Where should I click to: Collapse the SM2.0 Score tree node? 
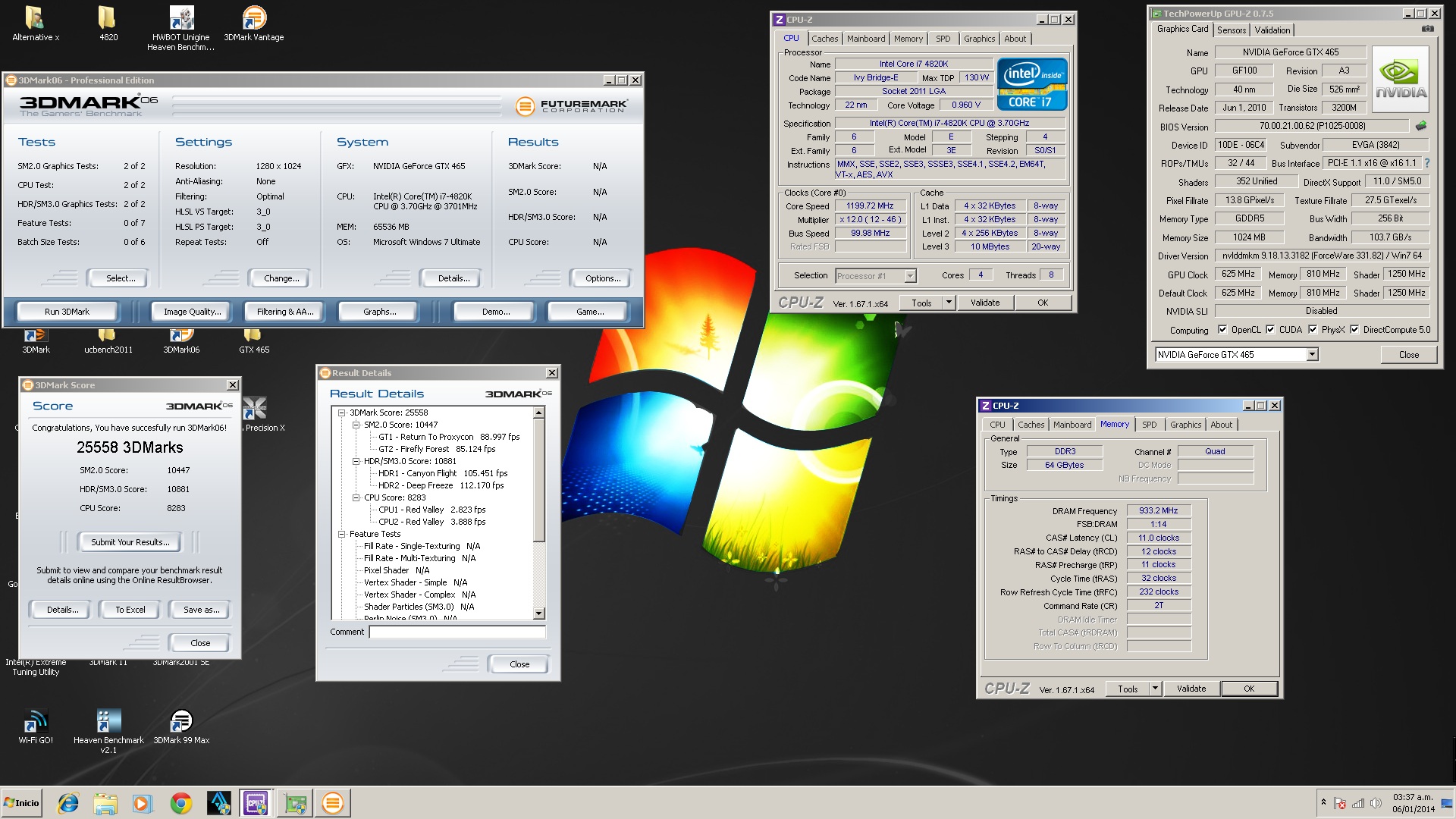(356, 425)
